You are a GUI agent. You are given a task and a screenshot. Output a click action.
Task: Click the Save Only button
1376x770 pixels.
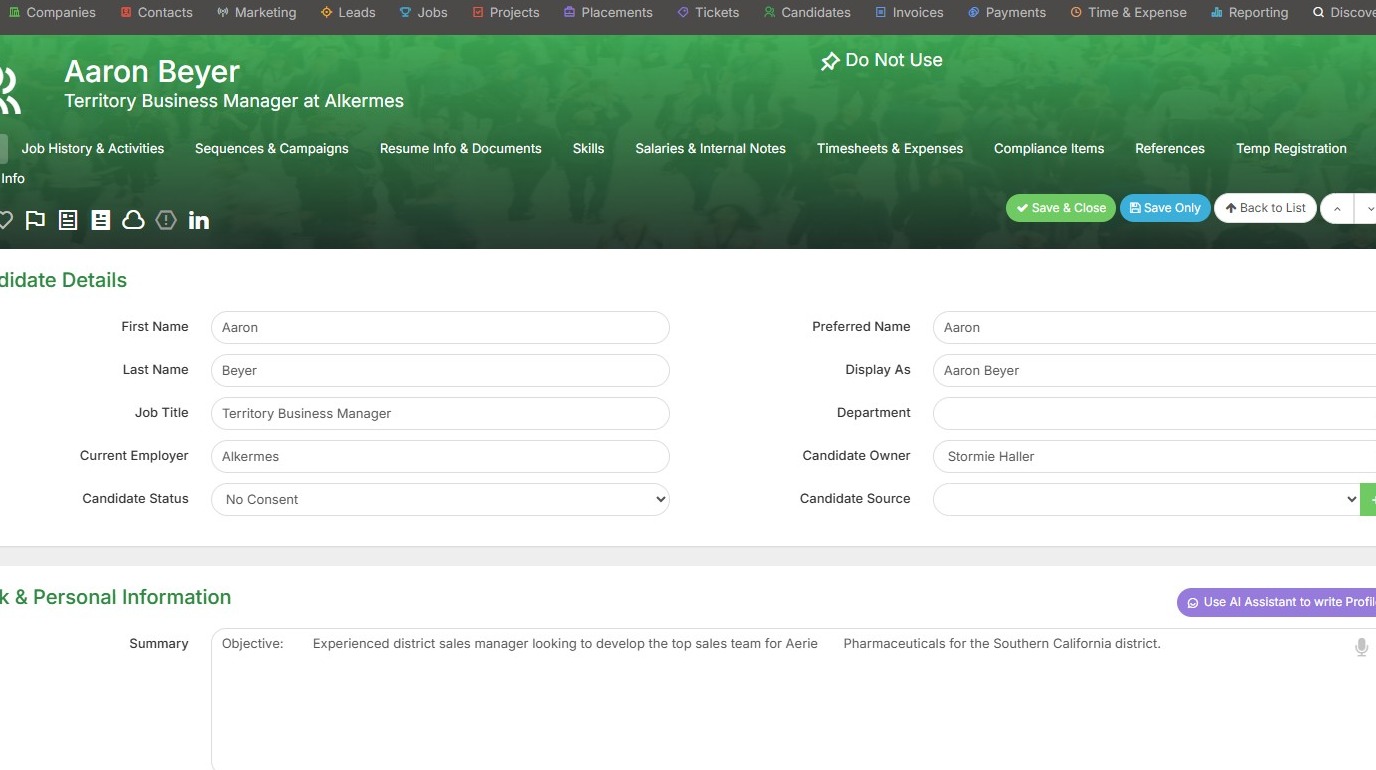point(1165,208)
